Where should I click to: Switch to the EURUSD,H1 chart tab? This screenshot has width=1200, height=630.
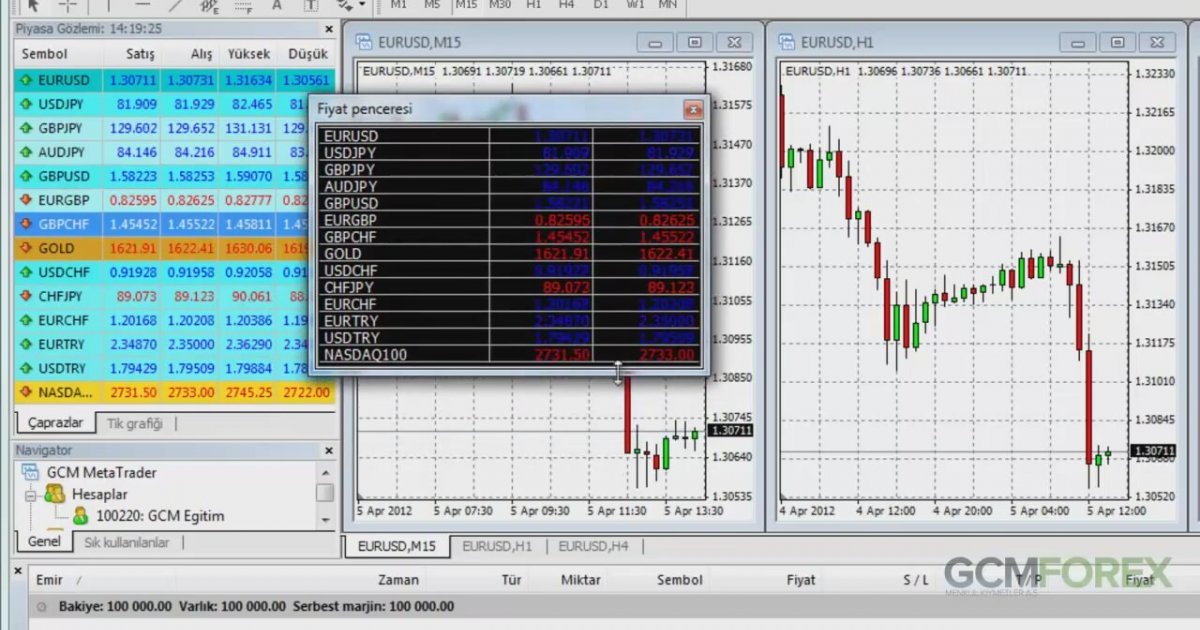click(496, 546)
